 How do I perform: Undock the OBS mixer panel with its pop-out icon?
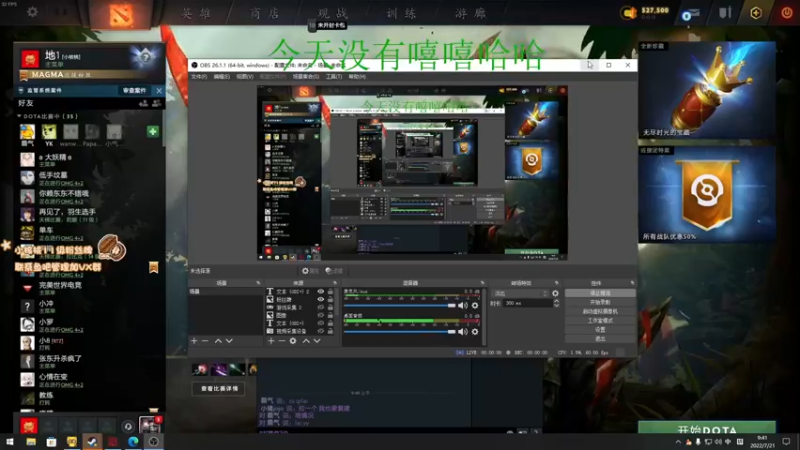pos(482,283)
